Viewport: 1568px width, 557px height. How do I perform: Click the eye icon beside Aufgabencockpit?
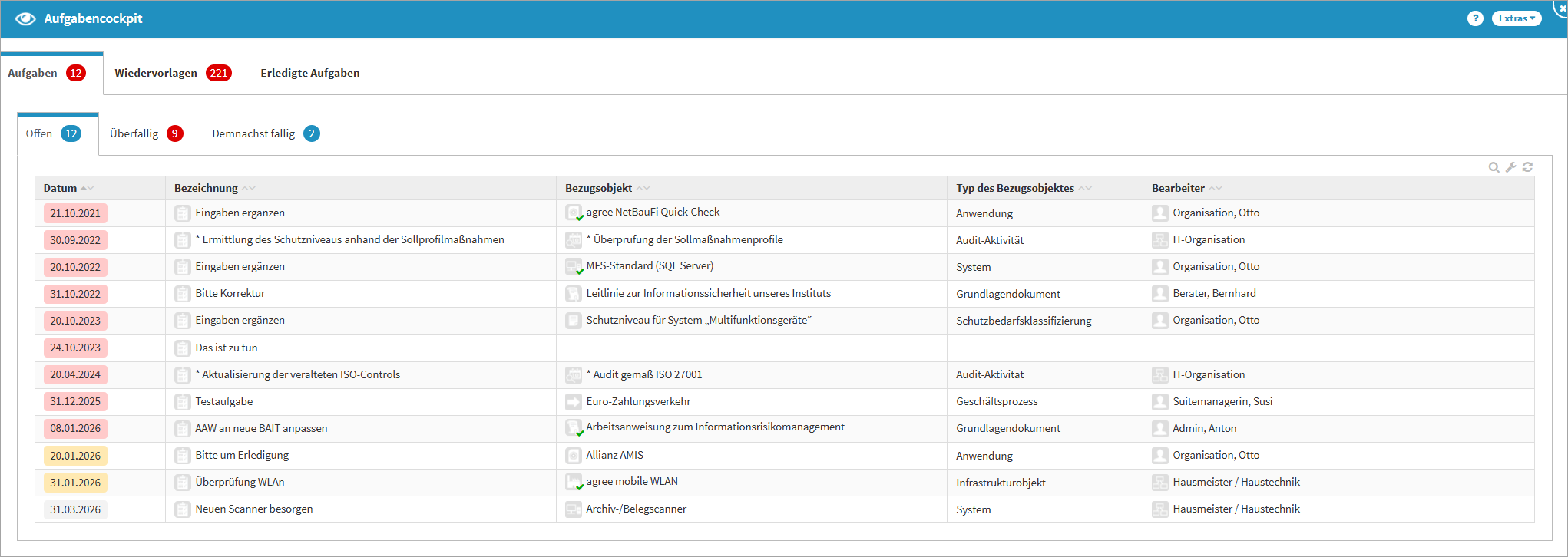[25, 18]
